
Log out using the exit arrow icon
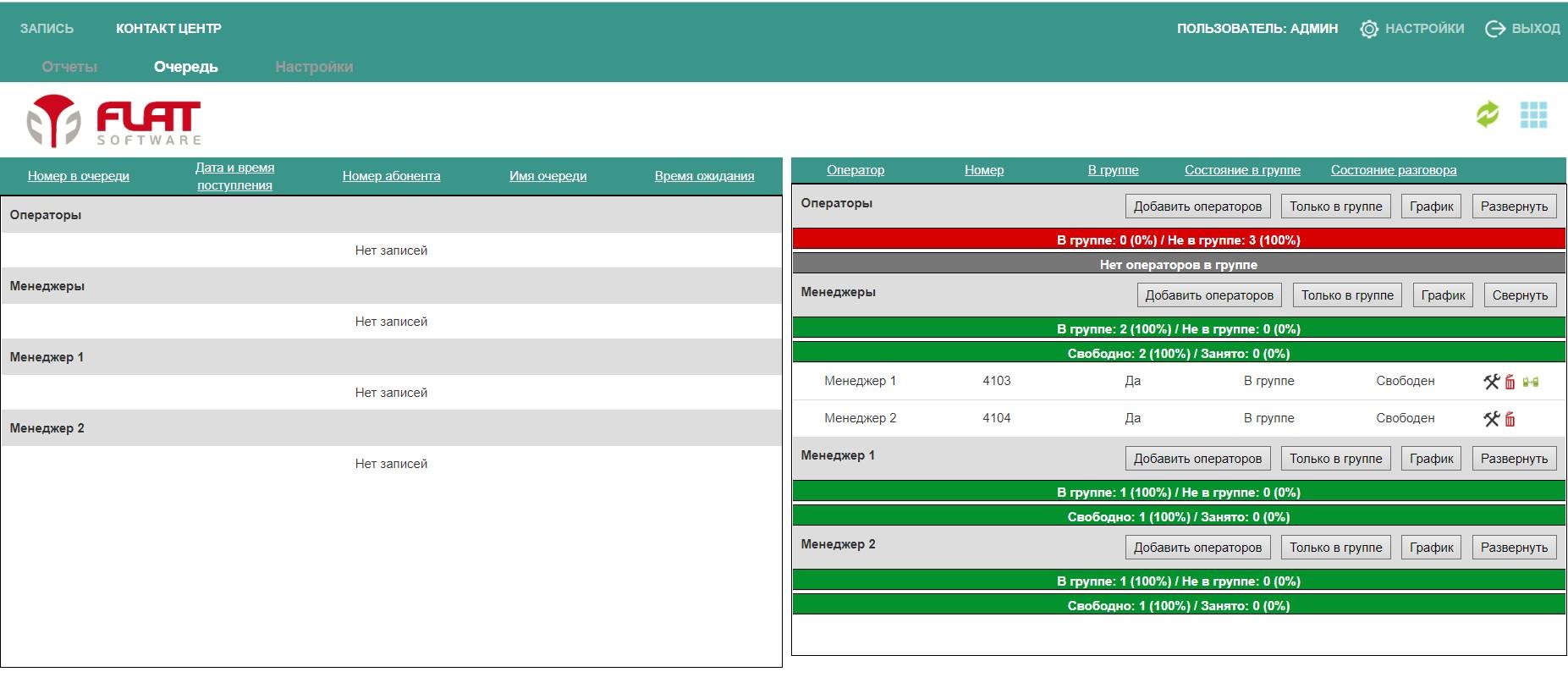click(x=1495, y=29)
